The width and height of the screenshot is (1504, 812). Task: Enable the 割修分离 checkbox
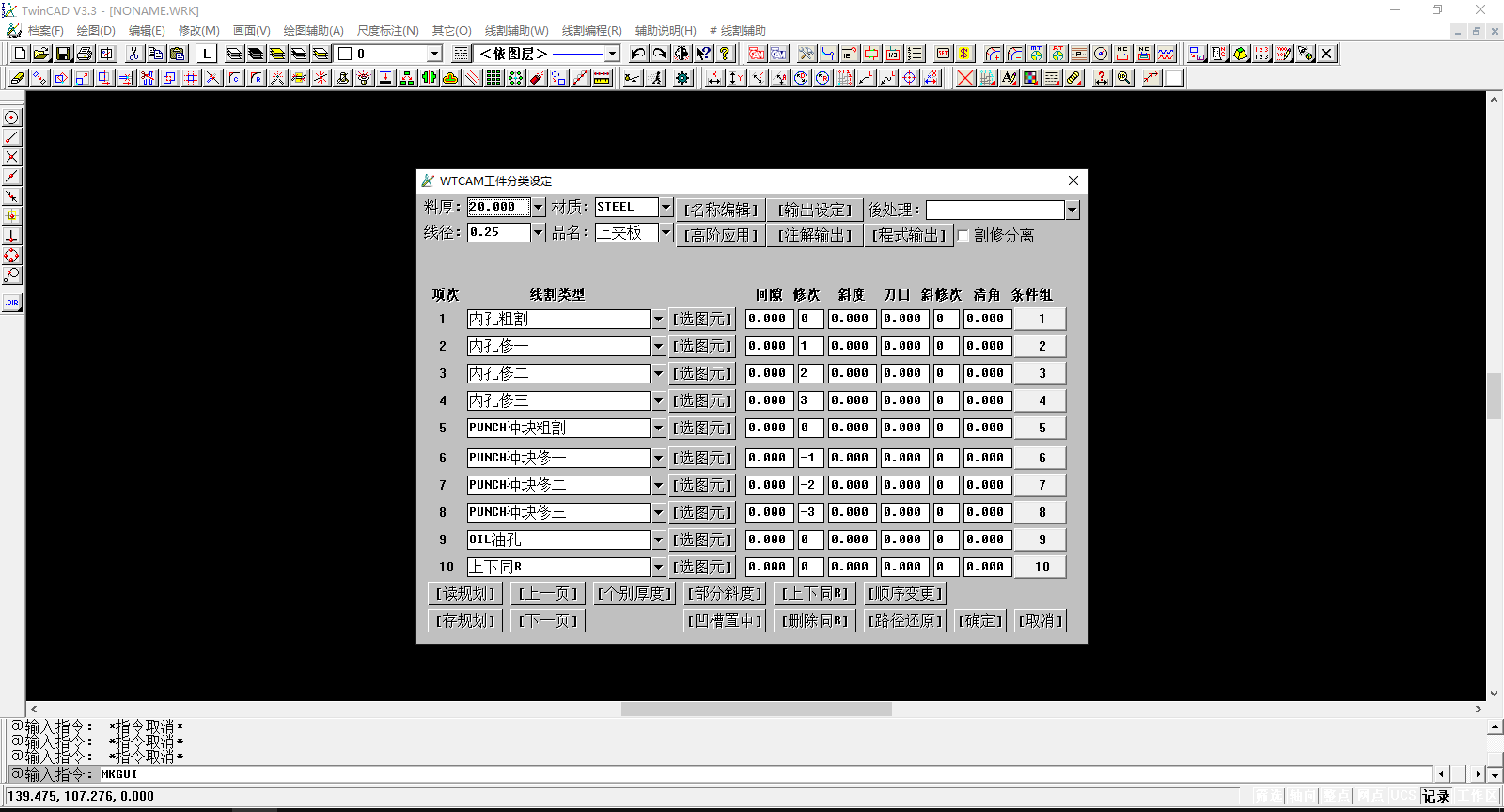pos(963,236)
